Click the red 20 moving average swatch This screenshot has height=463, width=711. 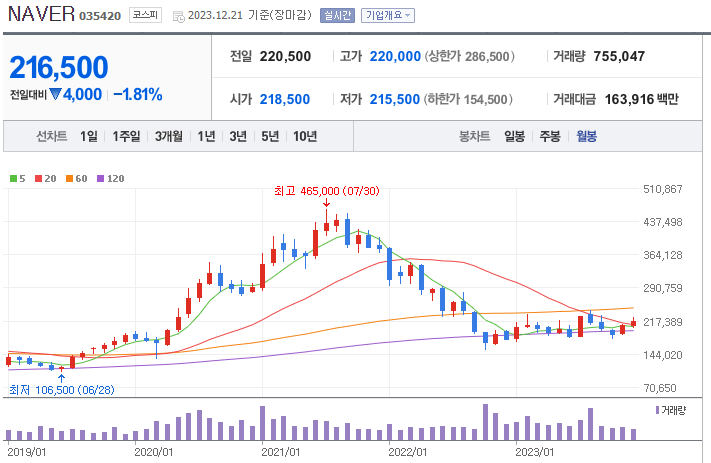click(x=39, y=179)
